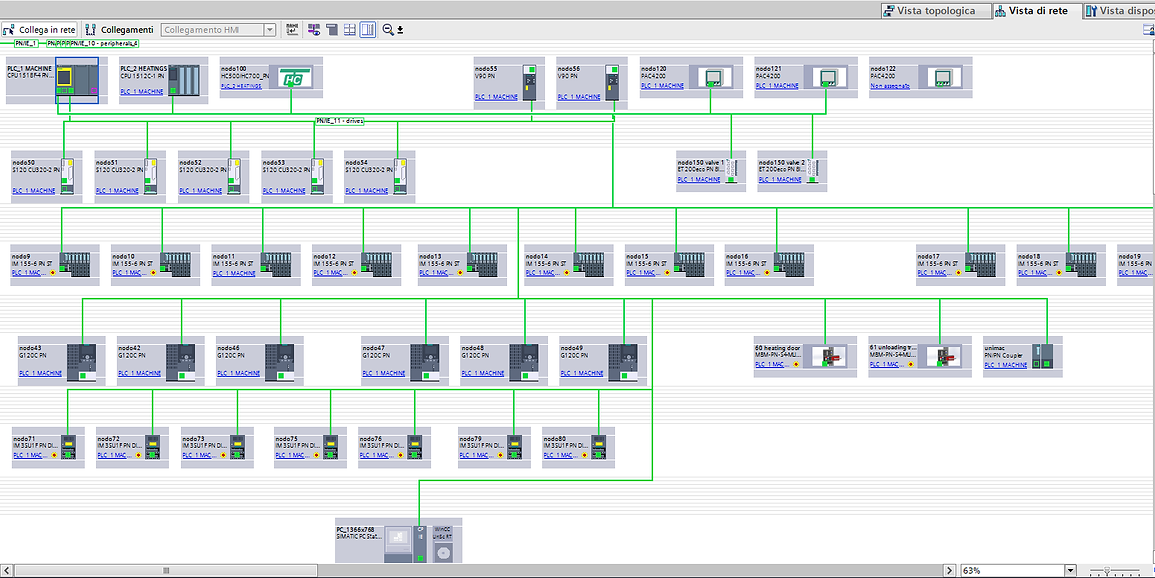Select the nodo46 G120C PN drive icon
The height and width of the screenshot is (578, 1155).
click(279, 362)
